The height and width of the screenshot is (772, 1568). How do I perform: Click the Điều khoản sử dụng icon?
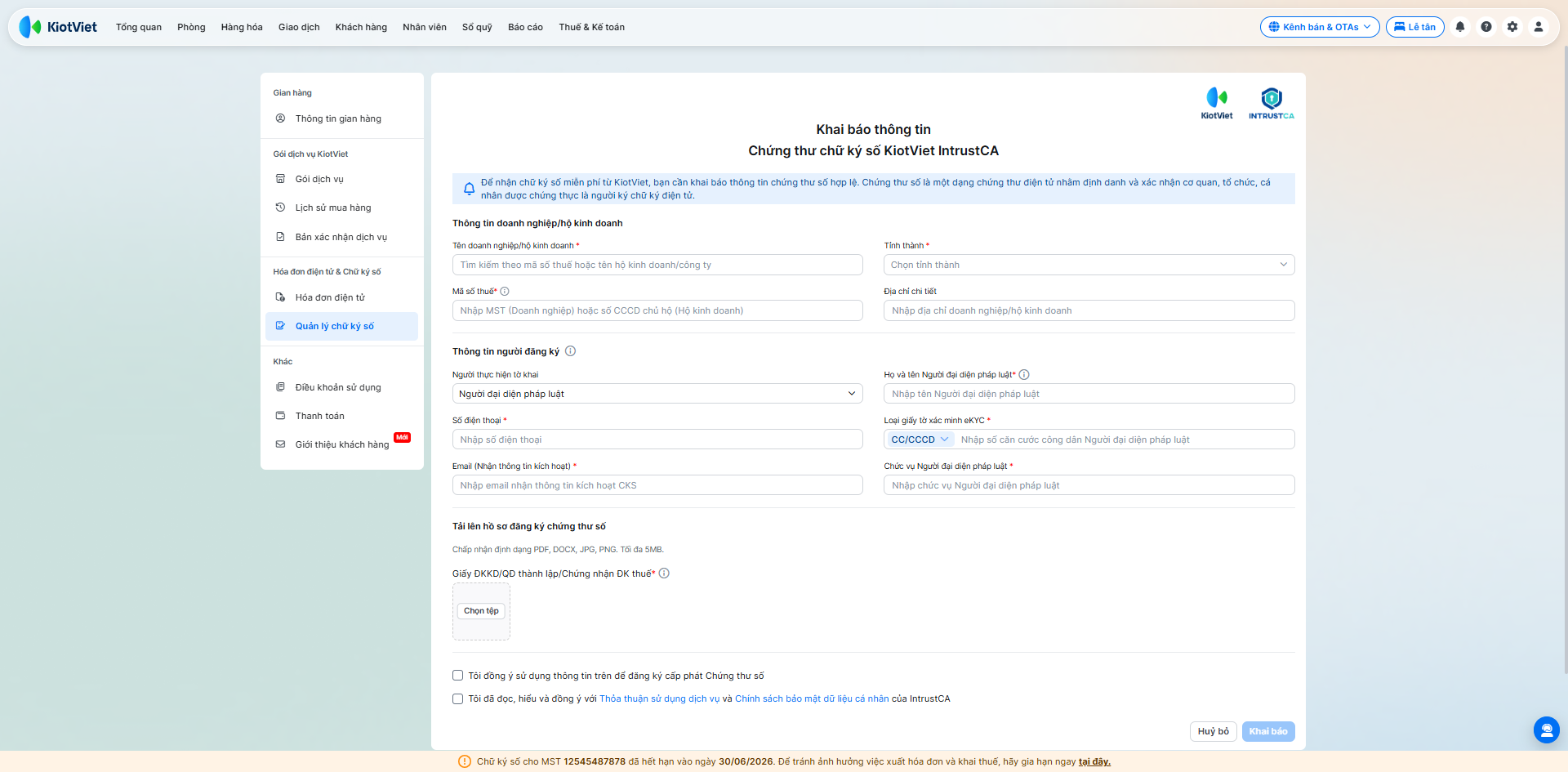coord(280,387)
